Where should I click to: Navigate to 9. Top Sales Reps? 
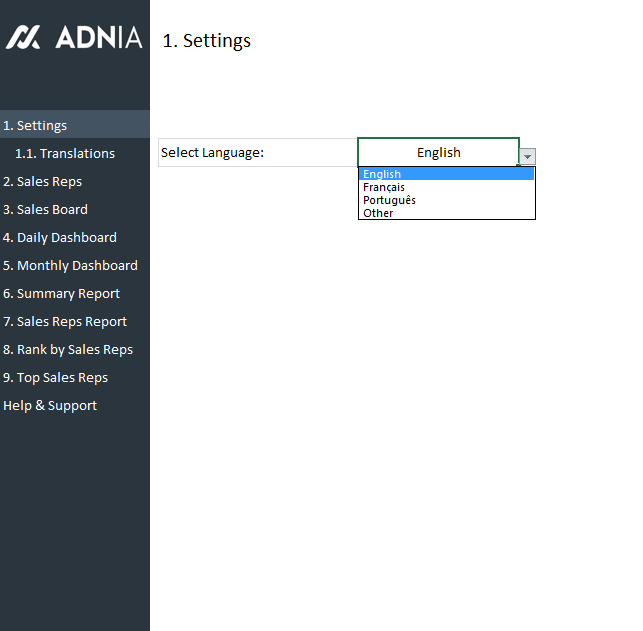55,377
